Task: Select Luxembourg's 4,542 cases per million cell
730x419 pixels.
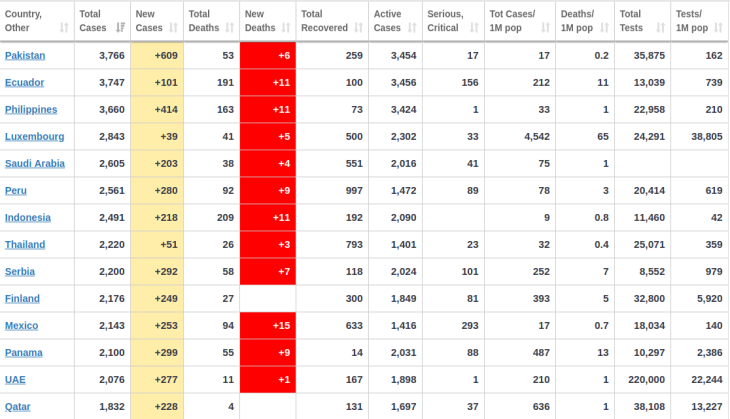Action: [x=520, y=136]
